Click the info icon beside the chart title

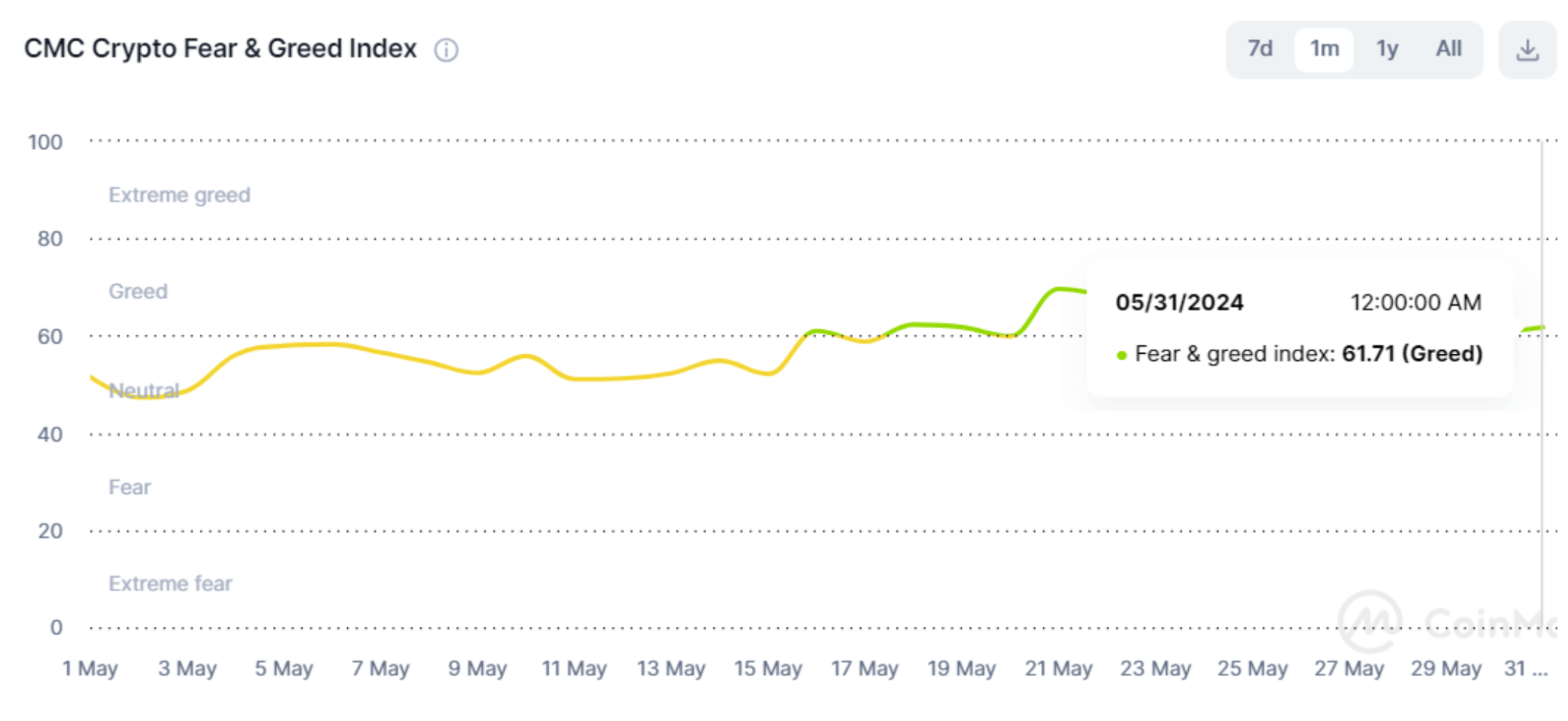446,50
